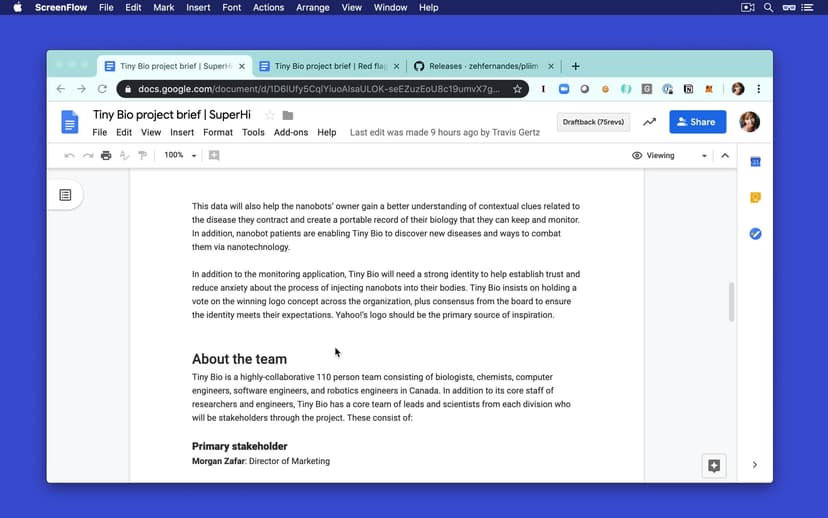The height and width of the screenshot is (518, 828).
Task: Click the Zoom extension icon in Chrome
Action: pyautogui.click(x=564, y=89)
